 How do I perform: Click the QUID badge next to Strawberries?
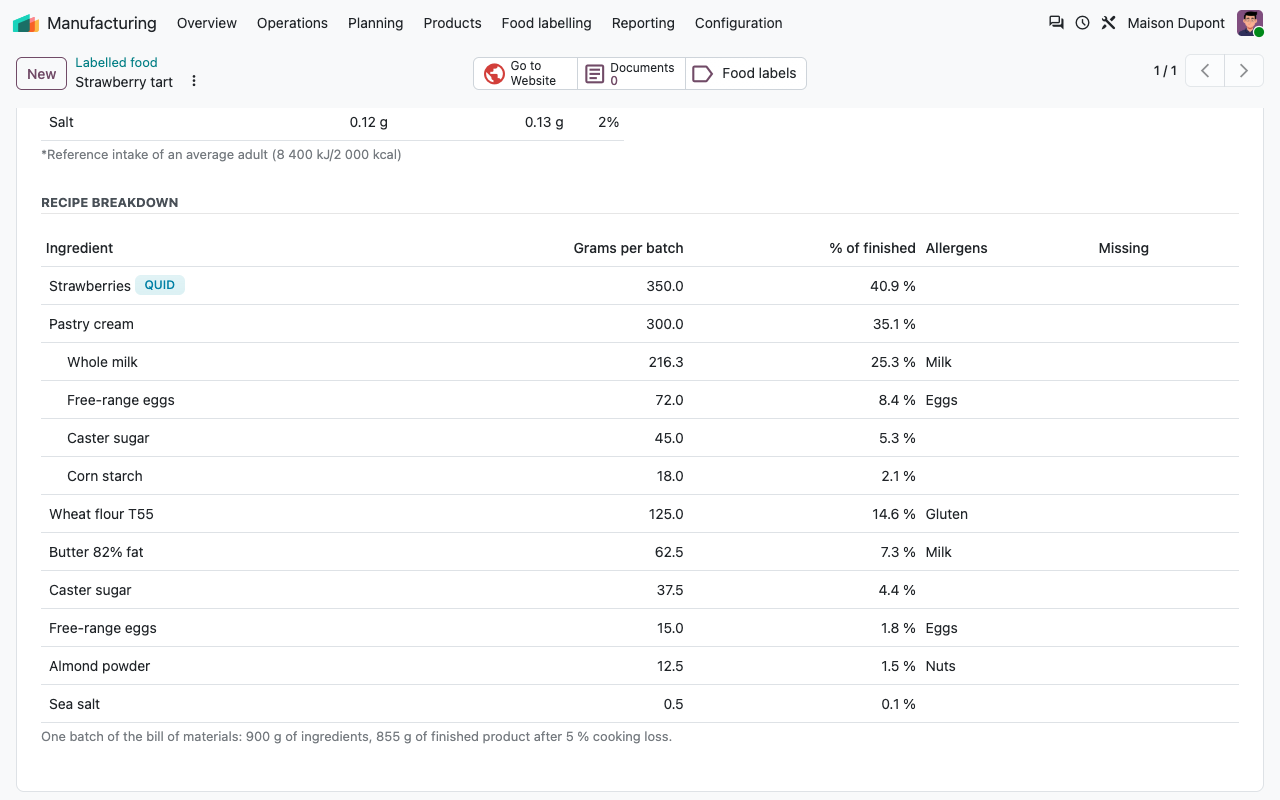pyautogui.click(x=160, y=285)
